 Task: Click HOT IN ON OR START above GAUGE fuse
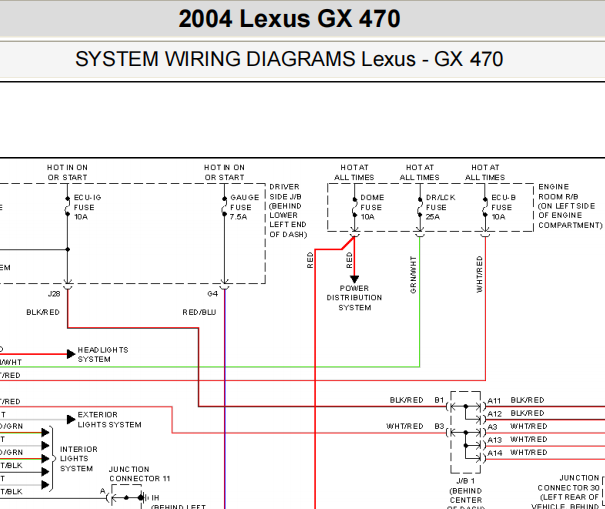pos(224,172)
